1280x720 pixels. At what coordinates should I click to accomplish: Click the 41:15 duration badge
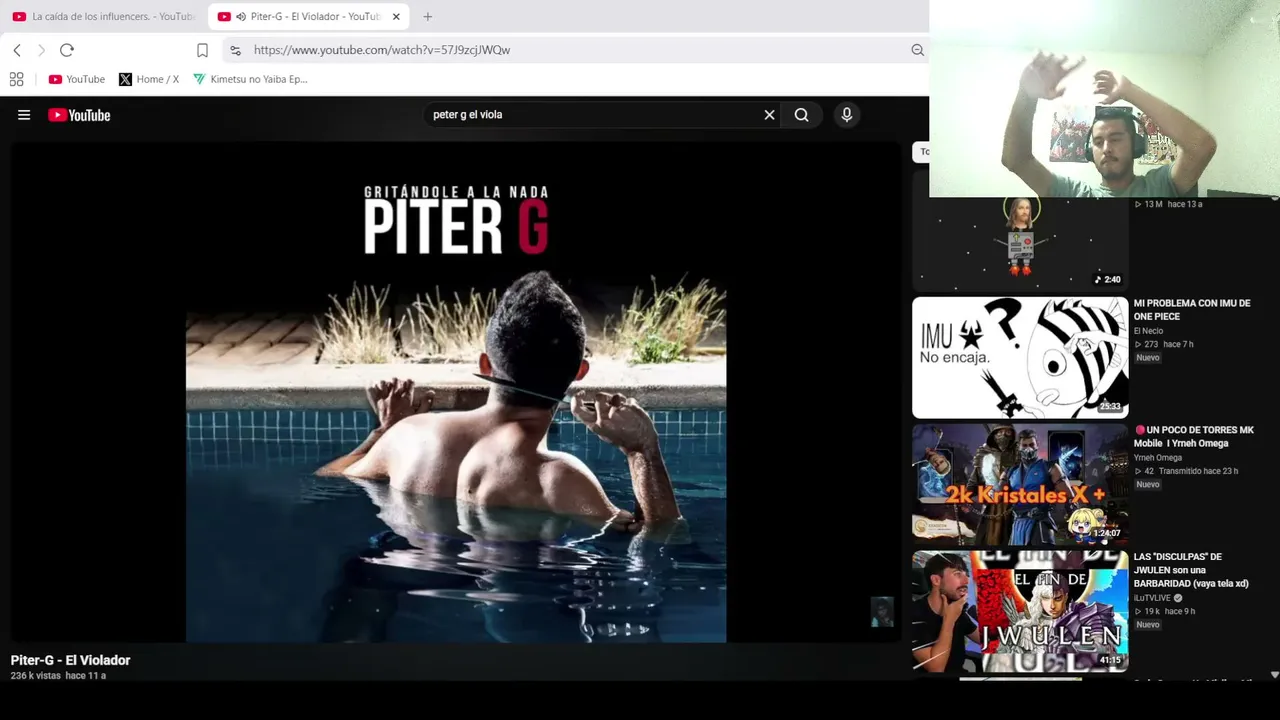pos(1110,660)
